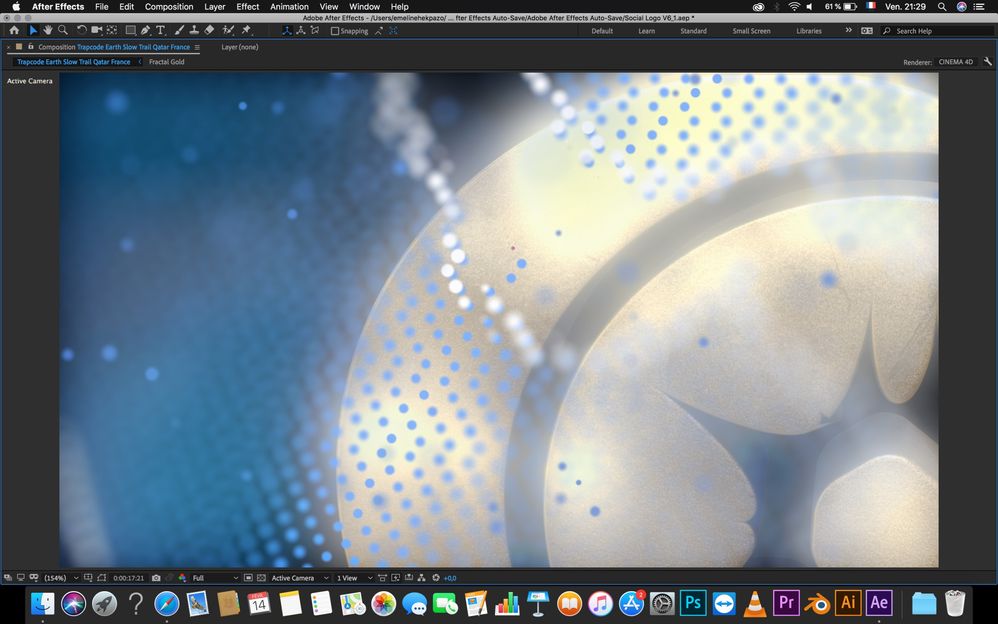
Task: Switch to Libraries workspace
Action: [809, 31]
